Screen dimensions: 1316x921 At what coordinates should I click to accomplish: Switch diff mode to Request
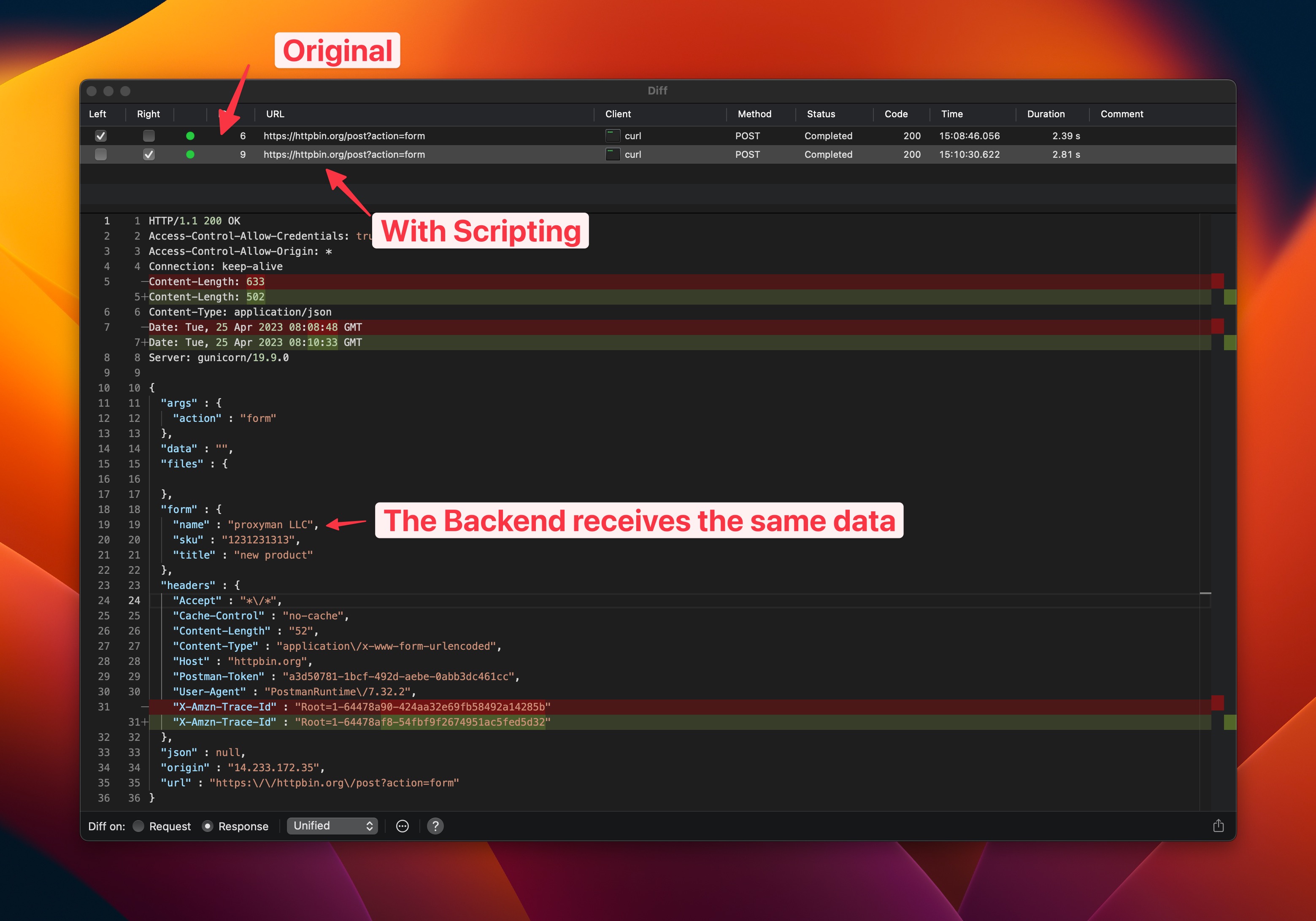pyautogui.click(x=138, y=826)
